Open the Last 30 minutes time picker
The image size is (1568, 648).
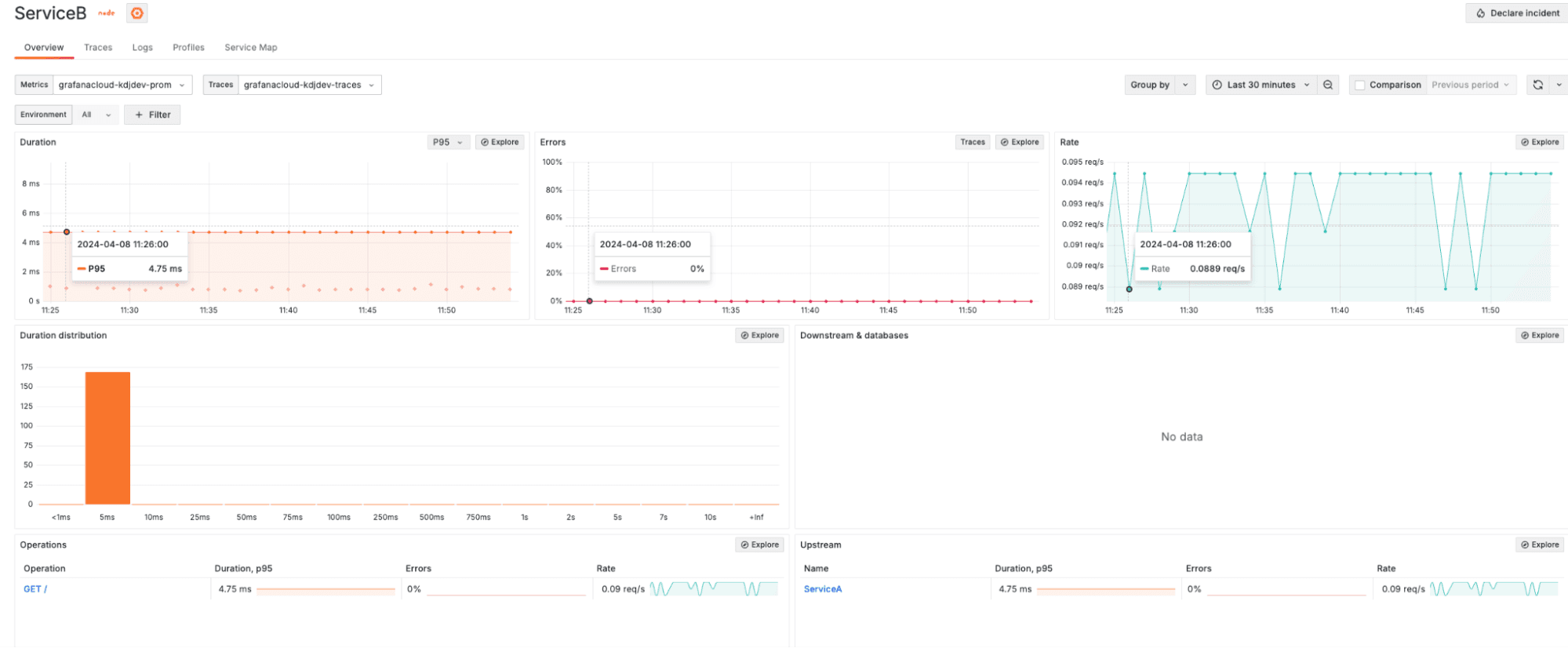click(x=1261, y=85)
